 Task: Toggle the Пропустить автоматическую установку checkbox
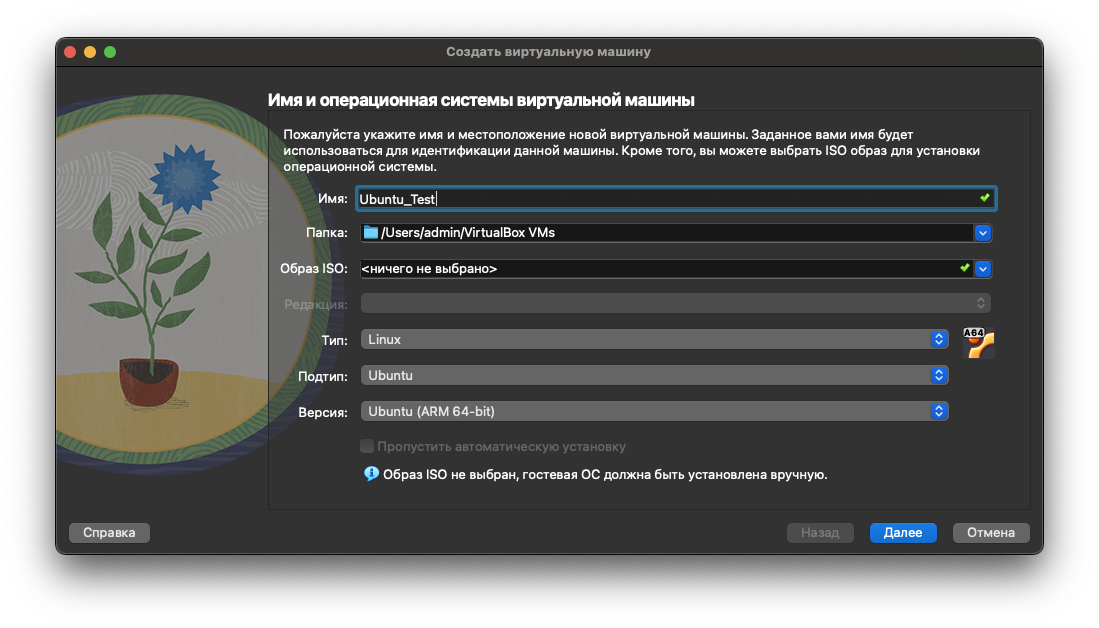pos(367,447)
